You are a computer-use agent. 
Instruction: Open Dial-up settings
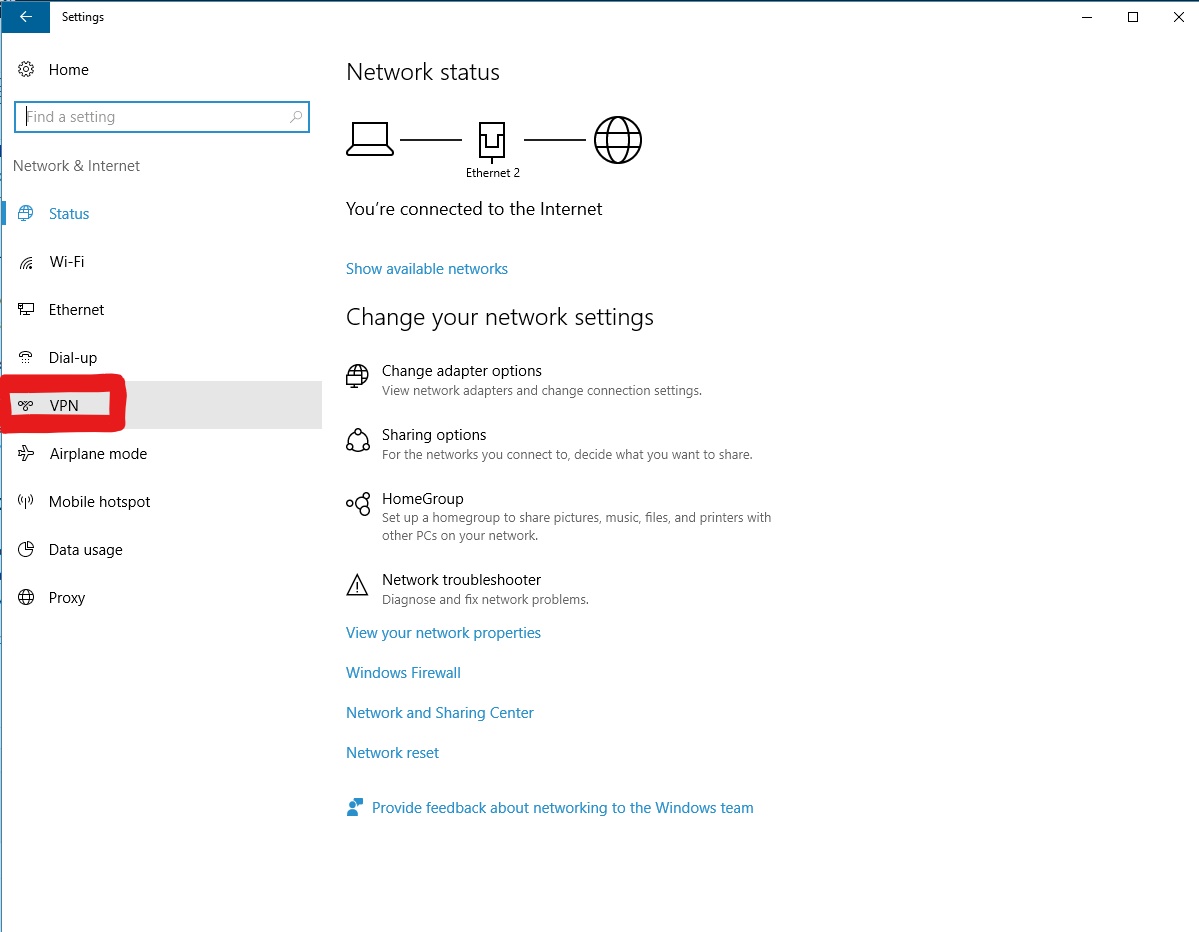pyautogui.click(x=73, y=357)
